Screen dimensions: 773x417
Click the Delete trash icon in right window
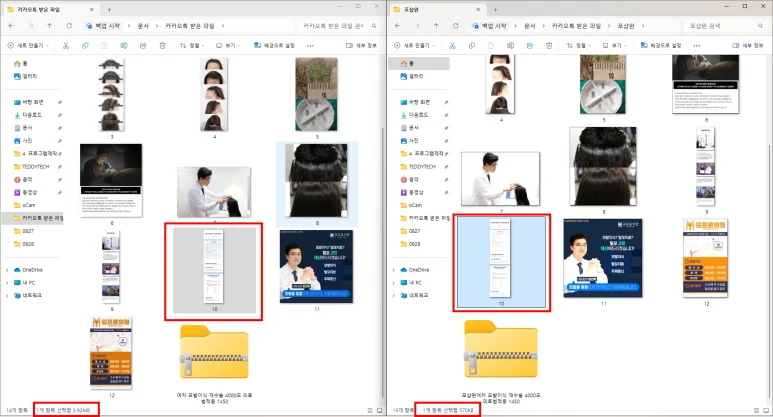(549, 45)
